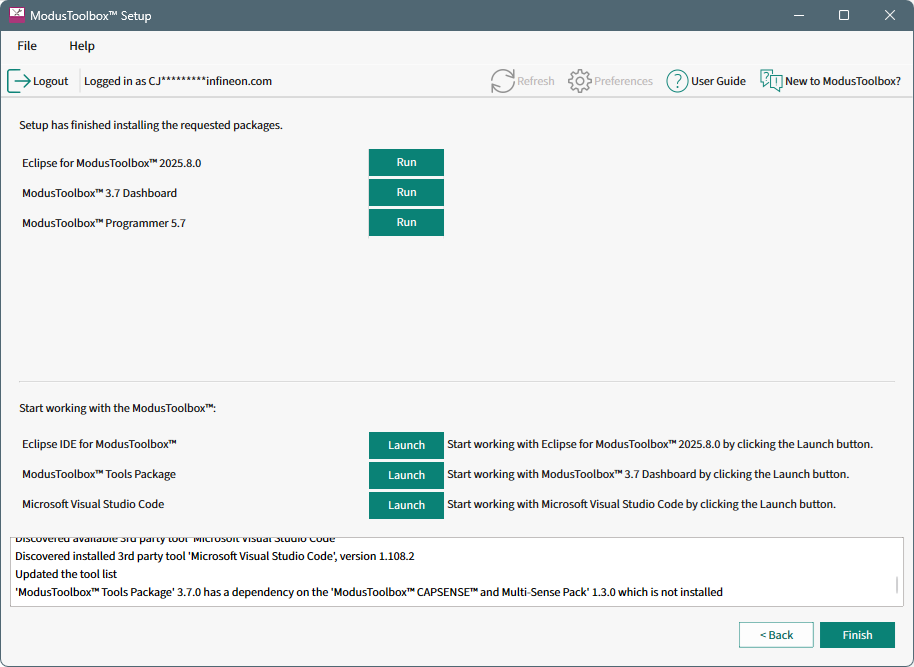The height and width of the screenshot is (667, 914).
Task: Minimize the ModusToolbox Setup window
Action: [799, 15]
